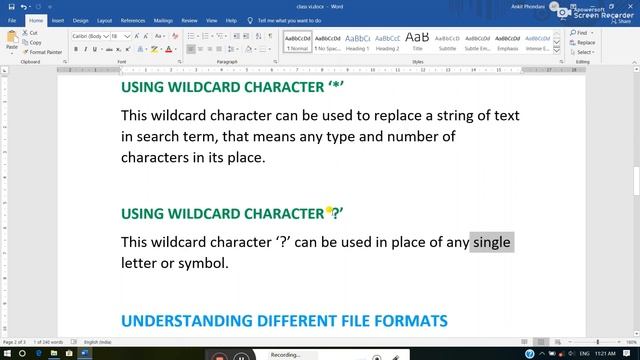Screen dimensions: 640x360
Task: Switch to References tab
Action: (x=133, y=20)
